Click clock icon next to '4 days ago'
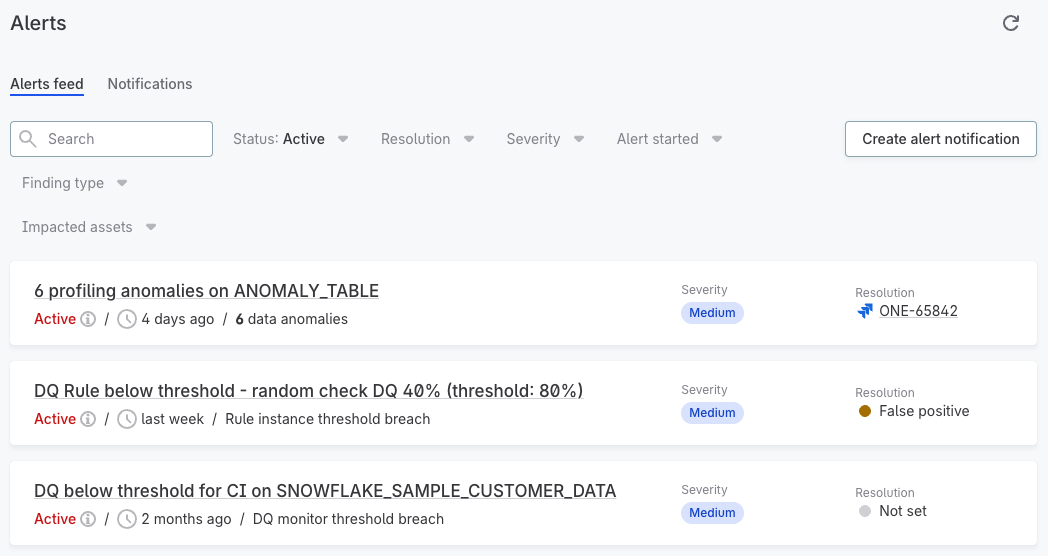Image resolution: width=1048 pixels, height=556 pixels. pyautogui.click(x=127, y=319)
